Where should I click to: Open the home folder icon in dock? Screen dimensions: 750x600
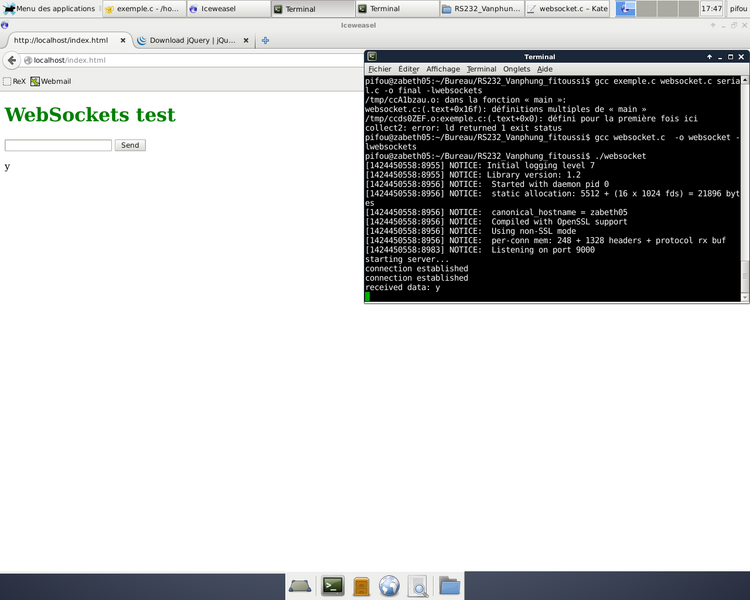tap(449, 586)
